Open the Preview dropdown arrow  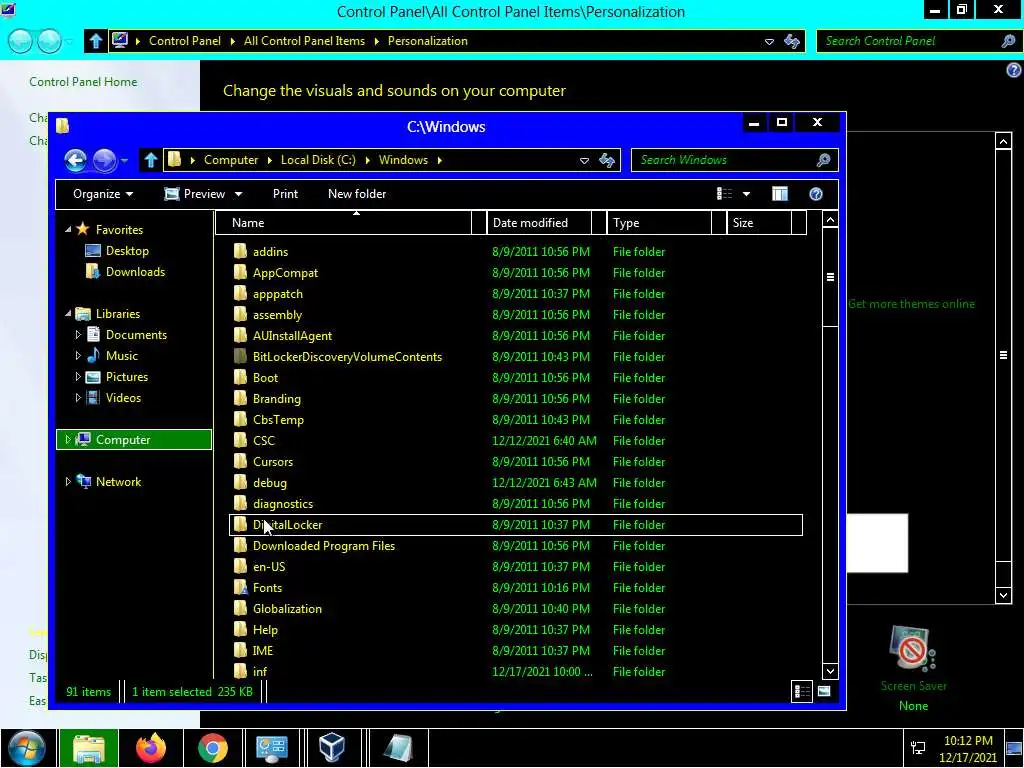pos(238,194)
